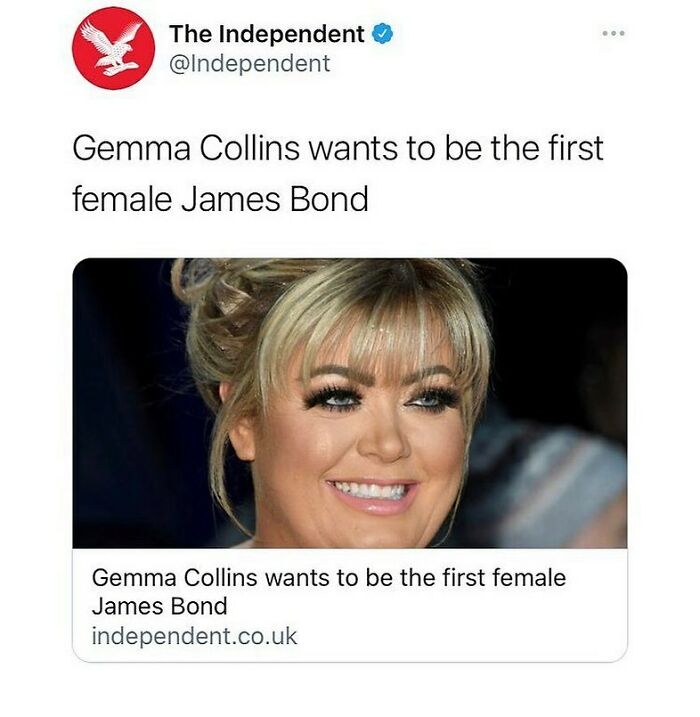Open The Independent's red eagle profile avatar
The height and width of the screenshot is (717, 700).
click(113, 48)
